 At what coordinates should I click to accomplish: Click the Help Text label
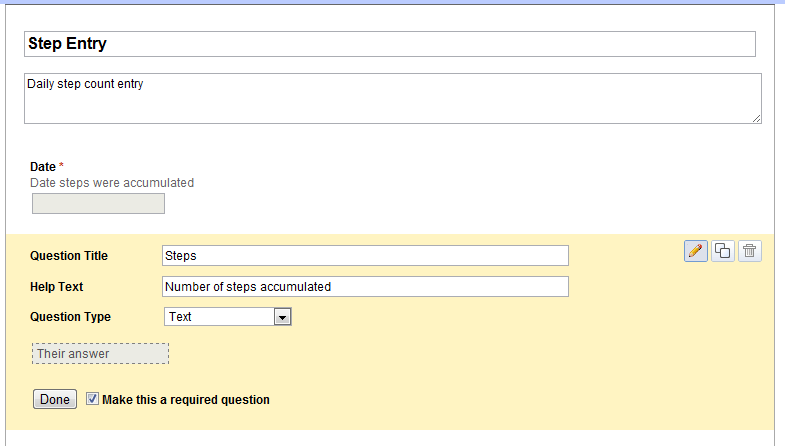[57, 287]
